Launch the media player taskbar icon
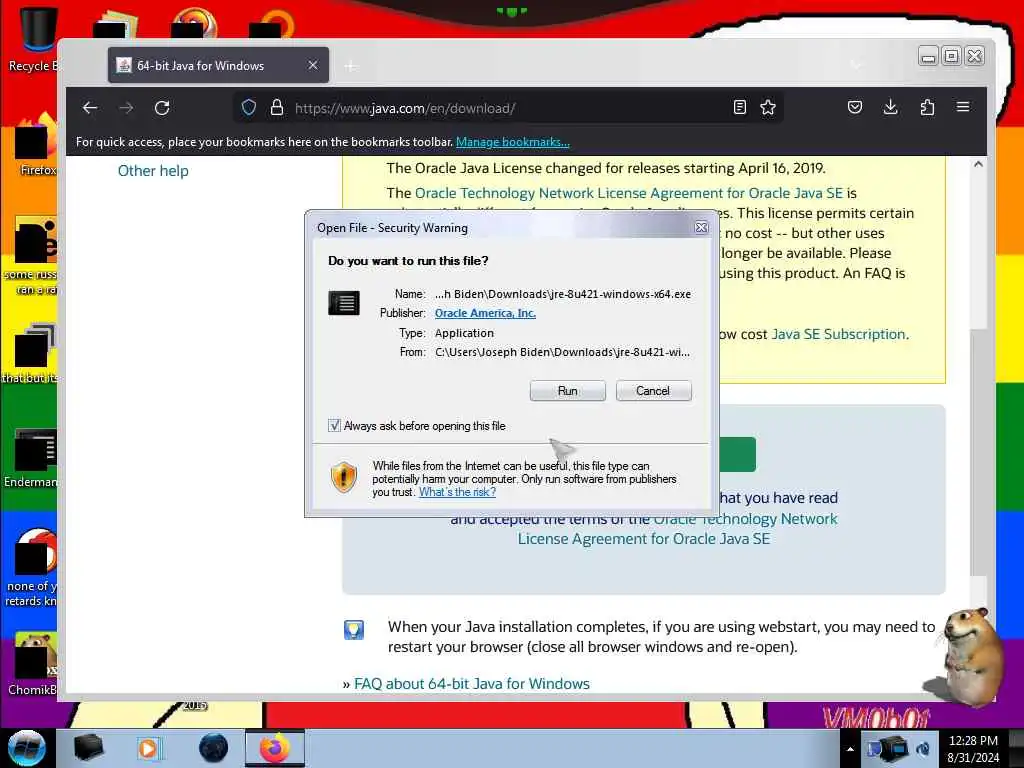The width and height of the screenshot is (1024, 768). click(150, 748)
